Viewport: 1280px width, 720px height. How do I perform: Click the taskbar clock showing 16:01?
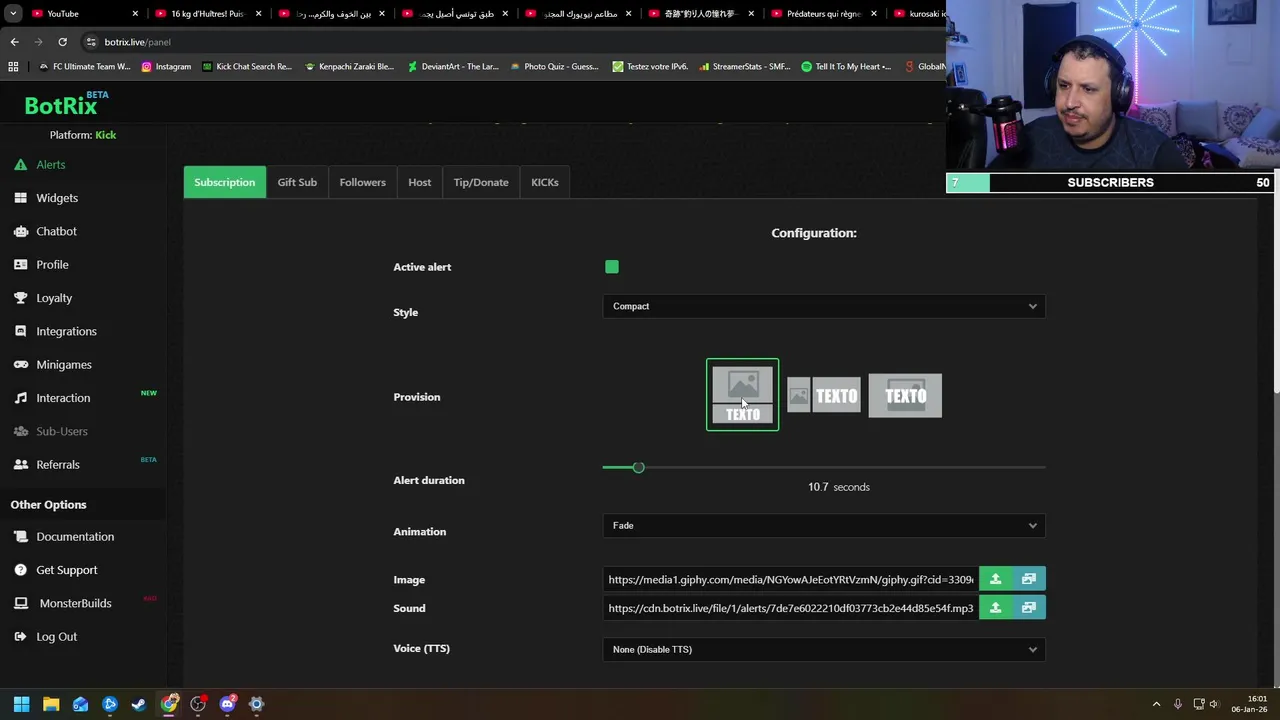(x=1249, y=704)
